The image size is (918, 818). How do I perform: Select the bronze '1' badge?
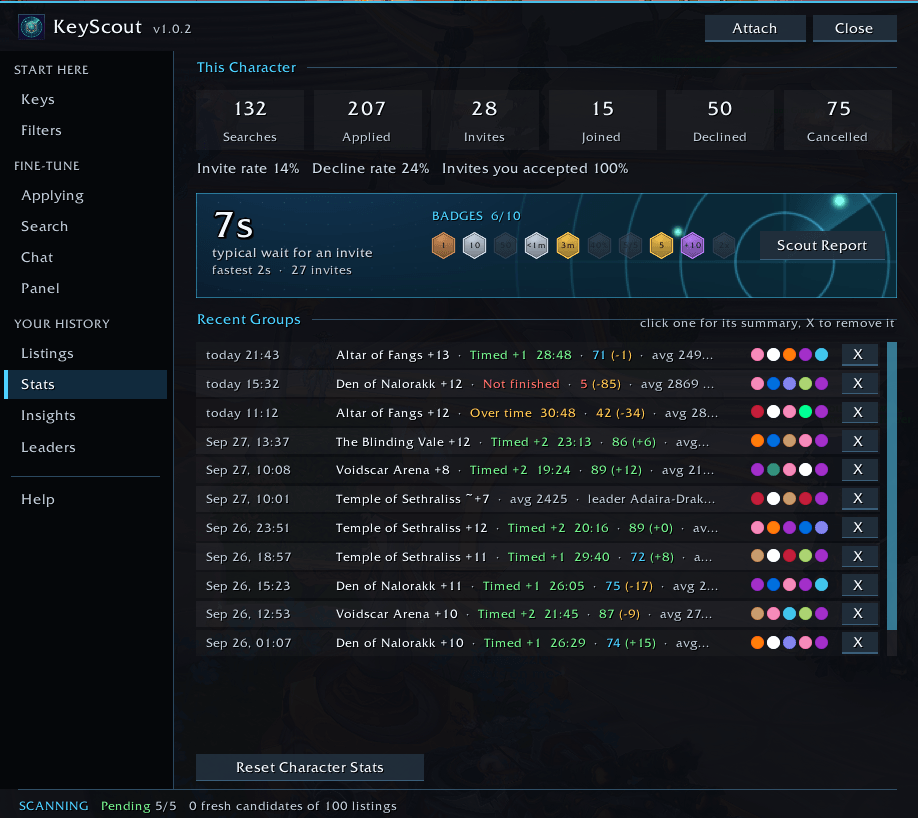point(443,245)
